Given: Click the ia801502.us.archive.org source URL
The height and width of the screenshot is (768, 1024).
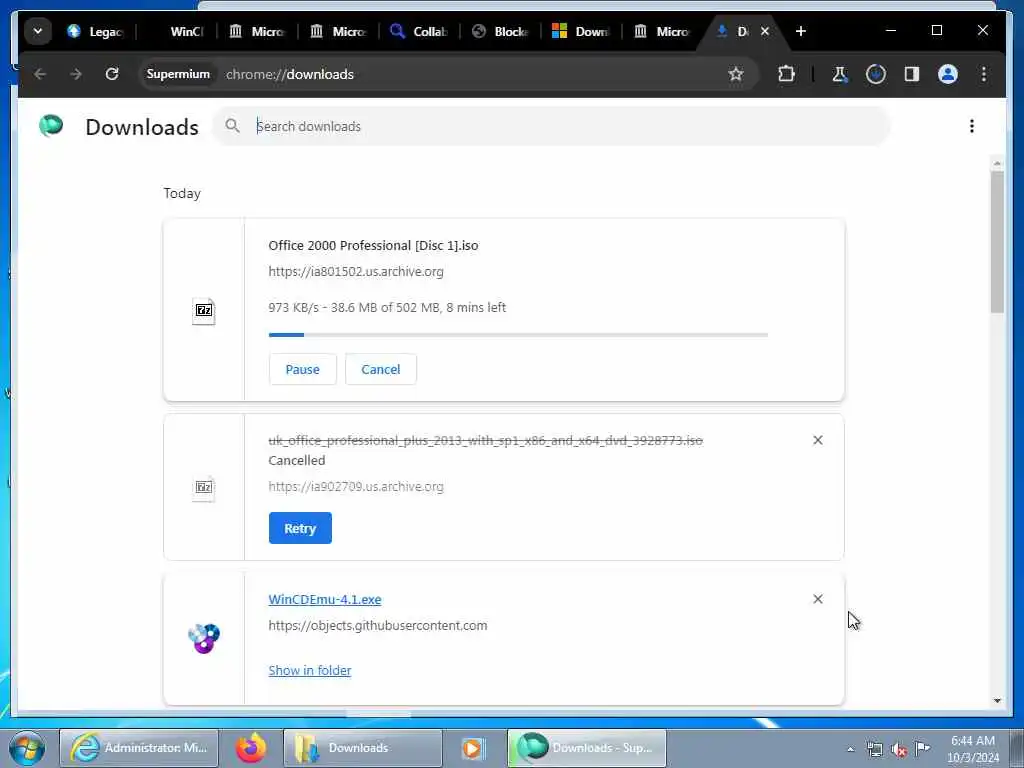Looking at the screenshot, I should (356, 272).
